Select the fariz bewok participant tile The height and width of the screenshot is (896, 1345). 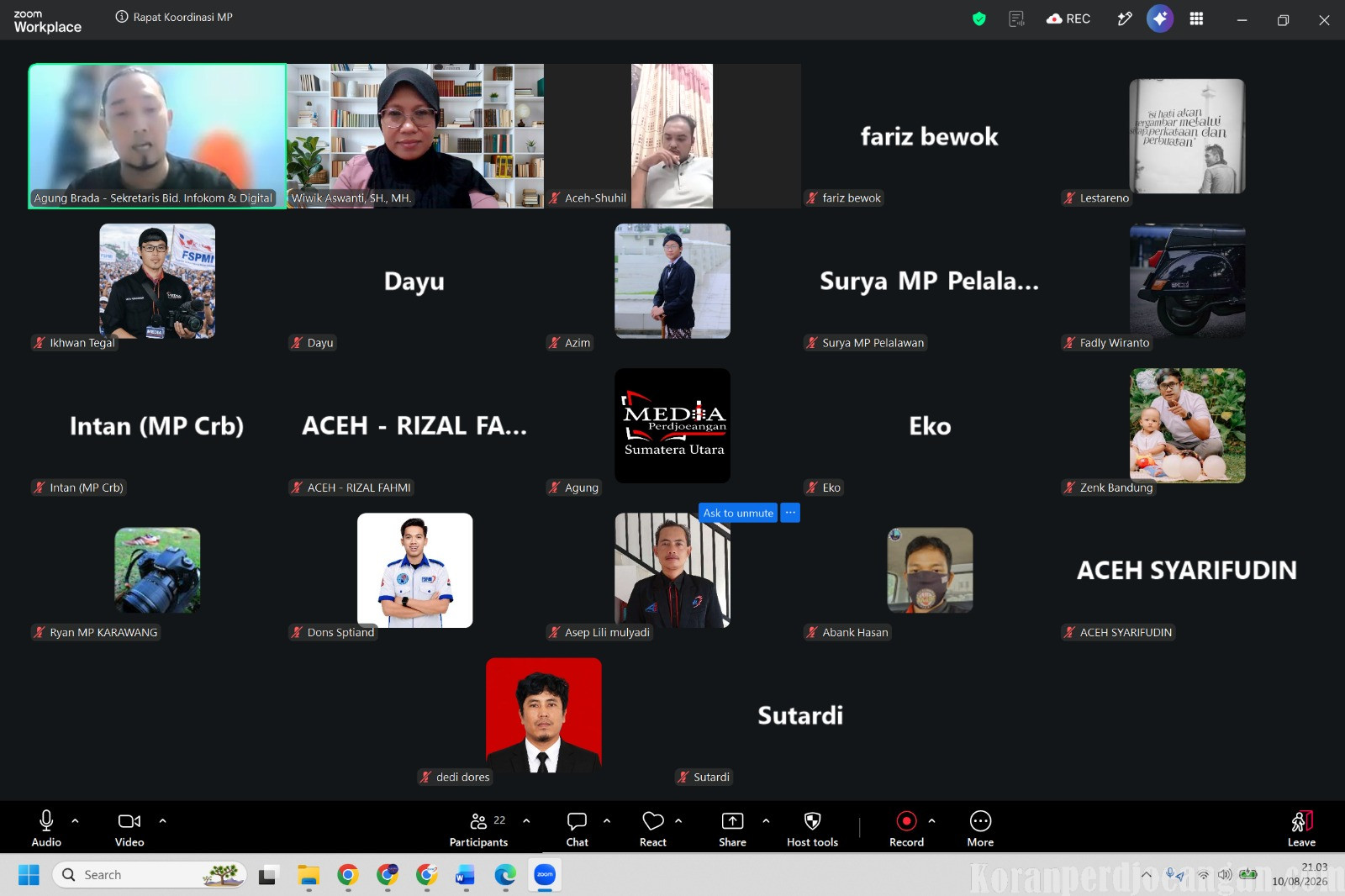point(930,136)
